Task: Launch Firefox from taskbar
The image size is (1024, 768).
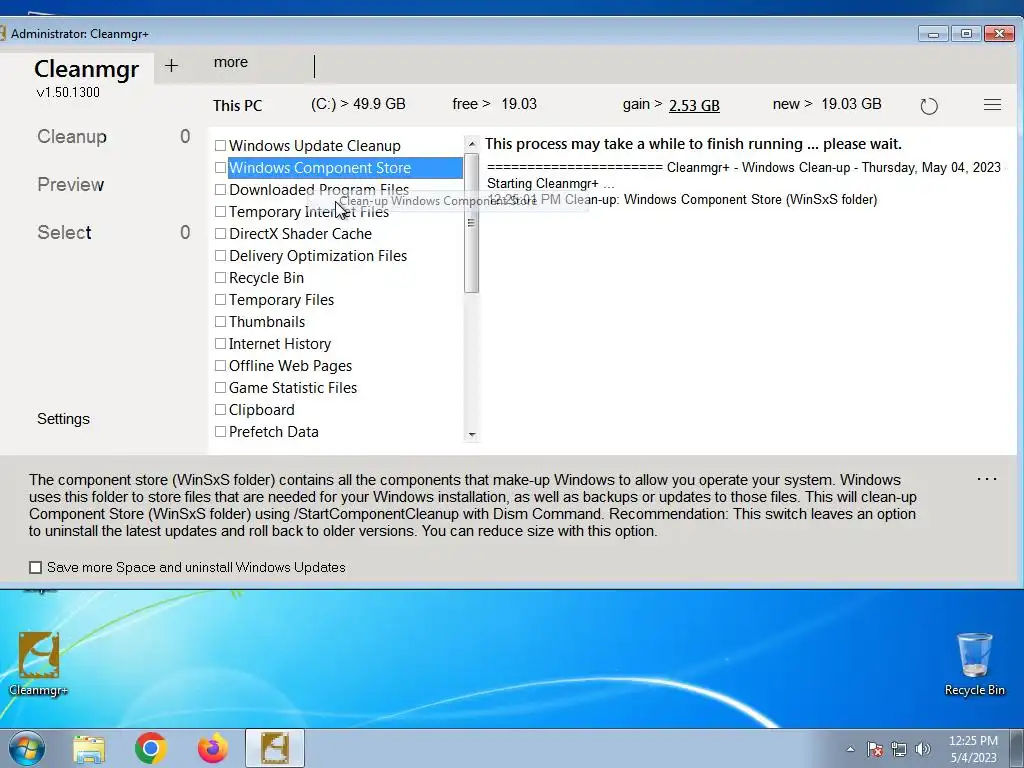Action: pos(213,748)
